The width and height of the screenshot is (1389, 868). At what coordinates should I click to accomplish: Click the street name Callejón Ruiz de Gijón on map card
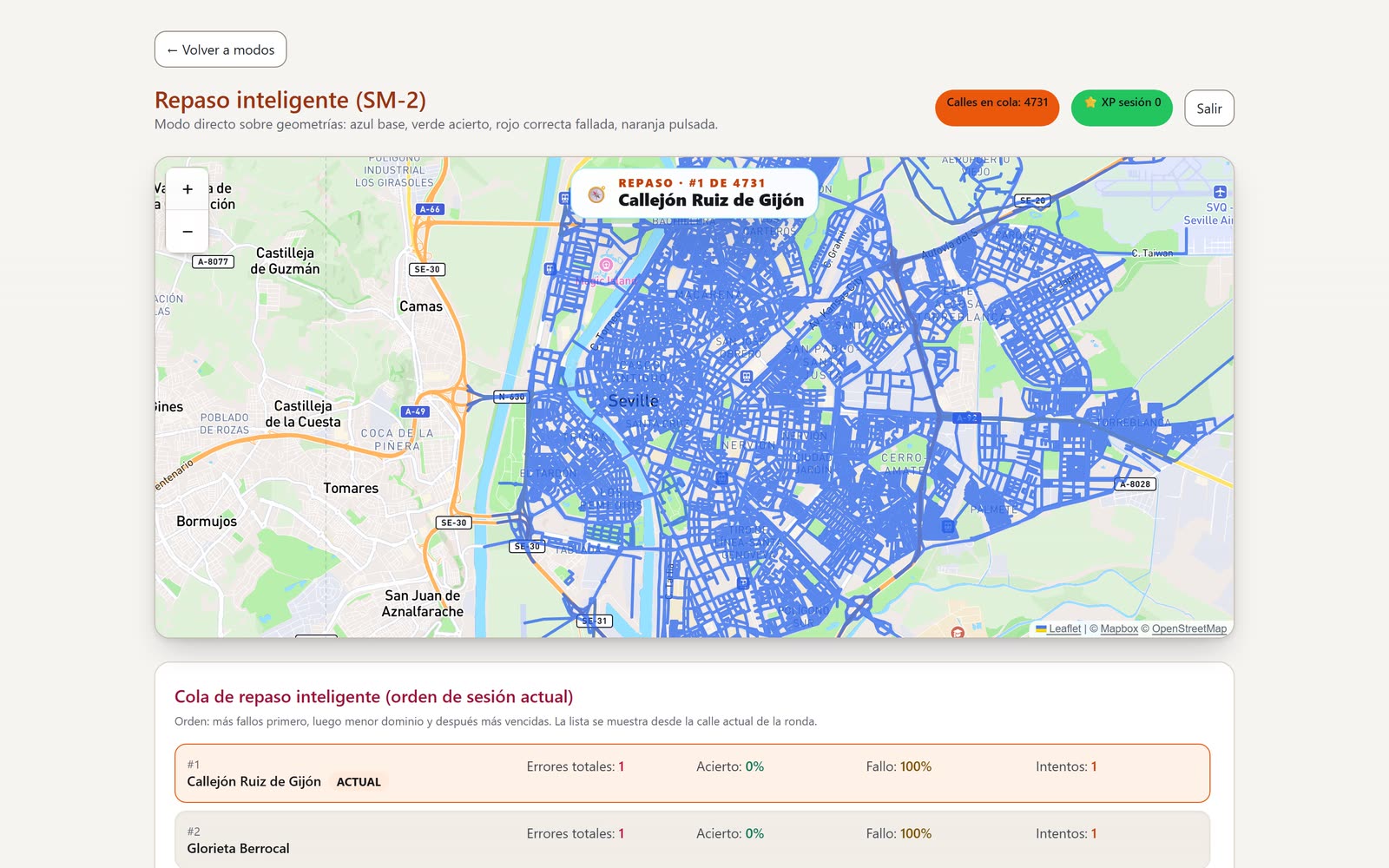click(711, 201)
